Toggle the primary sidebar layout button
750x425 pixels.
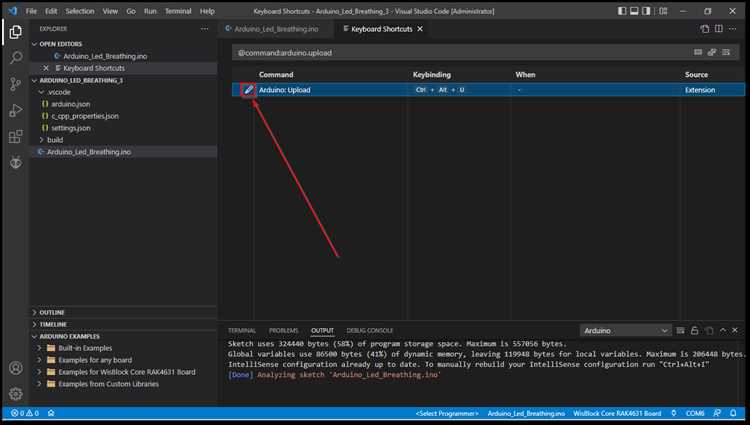(622, 11)
